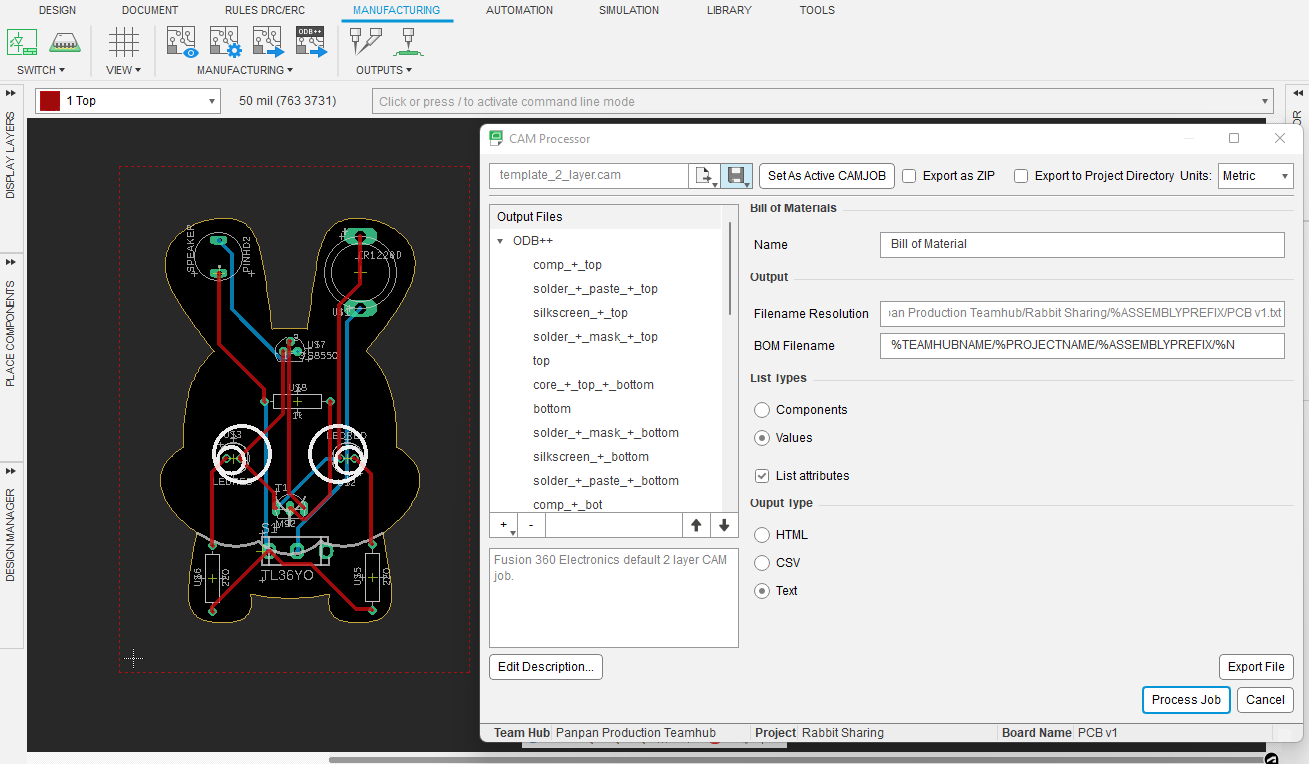Open the CAM processor gear icon
1309x764 pixels.
pyautogui.click(x=226, y=42)
